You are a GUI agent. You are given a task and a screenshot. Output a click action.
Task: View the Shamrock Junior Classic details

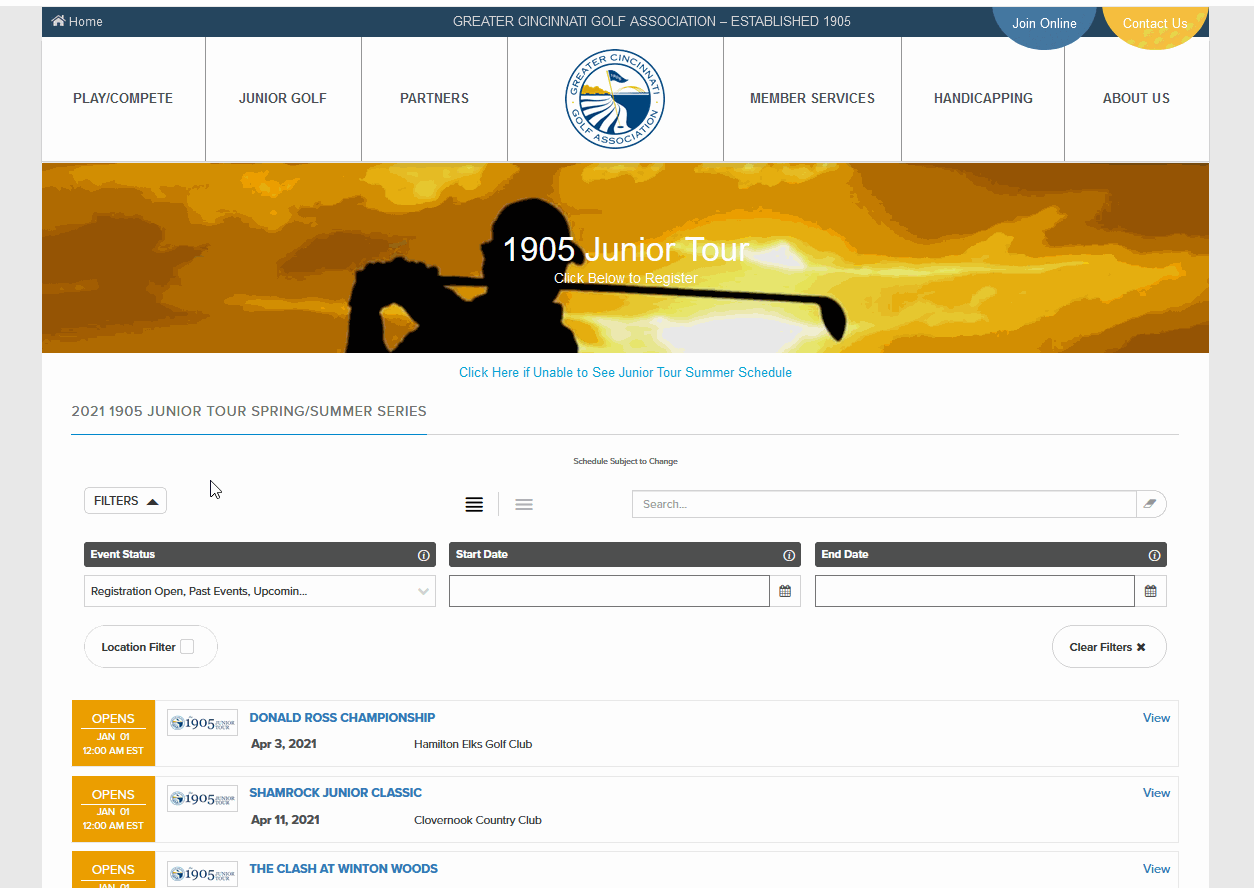click(x=1156, y=792)
